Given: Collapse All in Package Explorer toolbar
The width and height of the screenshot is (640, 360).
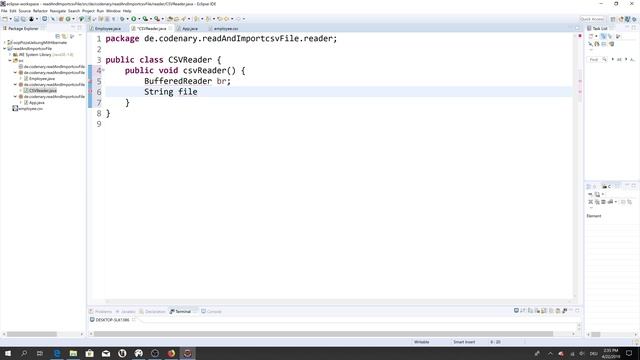Looking at the screenshot, I should 58,36.
